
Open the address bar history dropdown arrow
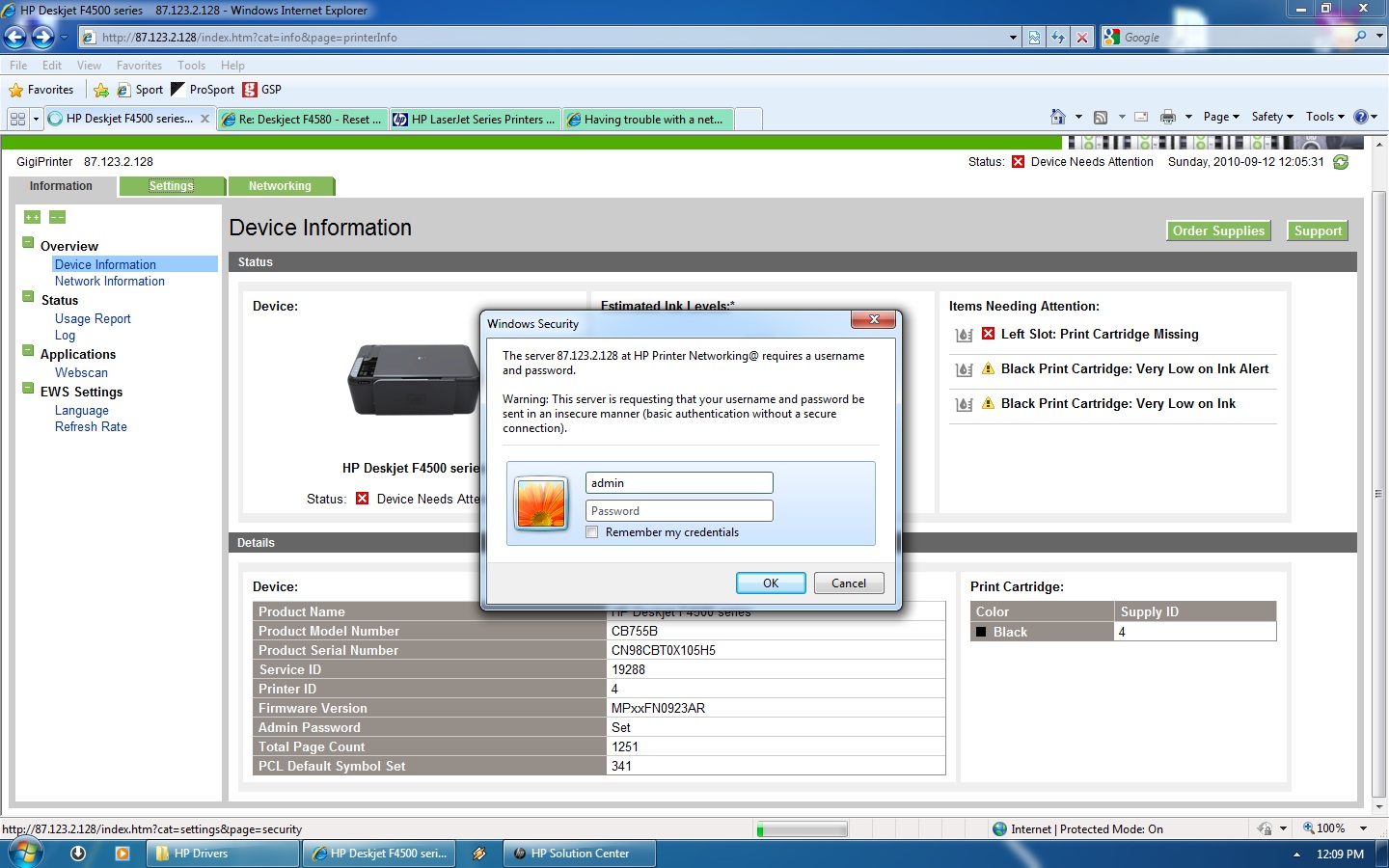[x=1013, y=38]
